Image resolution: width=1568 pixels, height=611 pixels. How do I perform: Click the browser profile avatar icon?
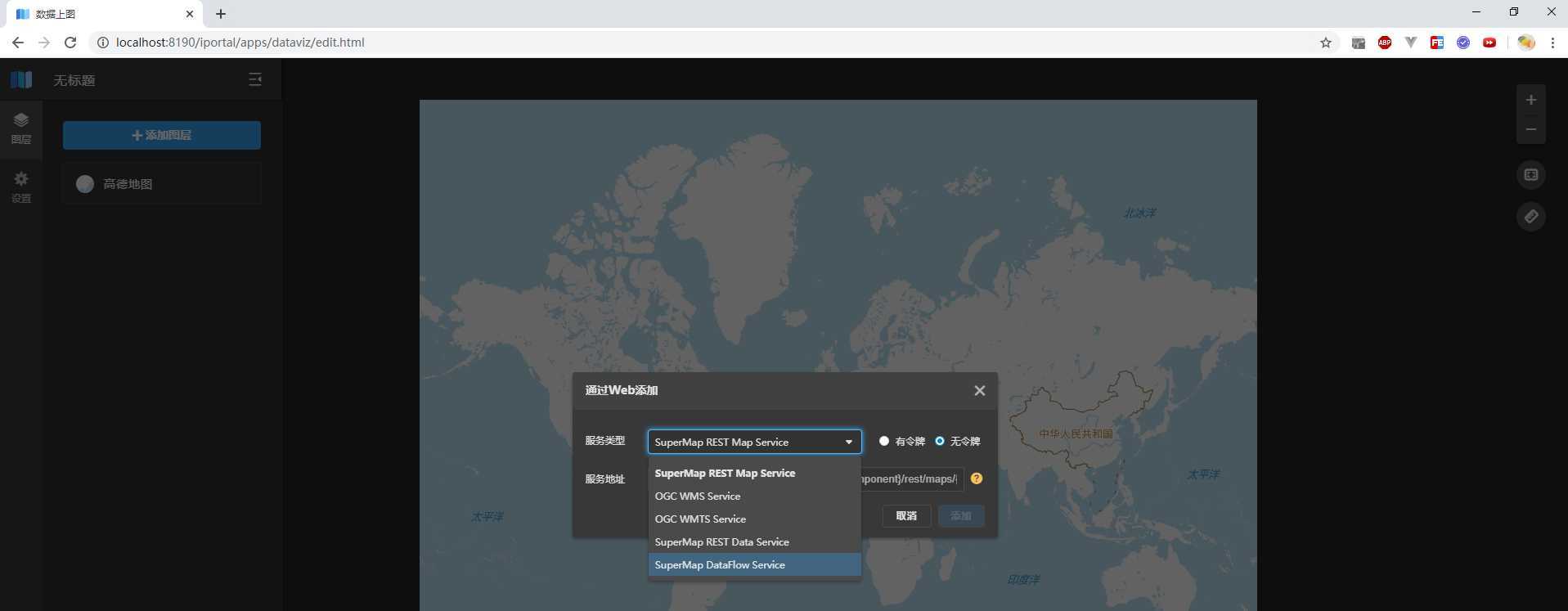point(1525,43)
